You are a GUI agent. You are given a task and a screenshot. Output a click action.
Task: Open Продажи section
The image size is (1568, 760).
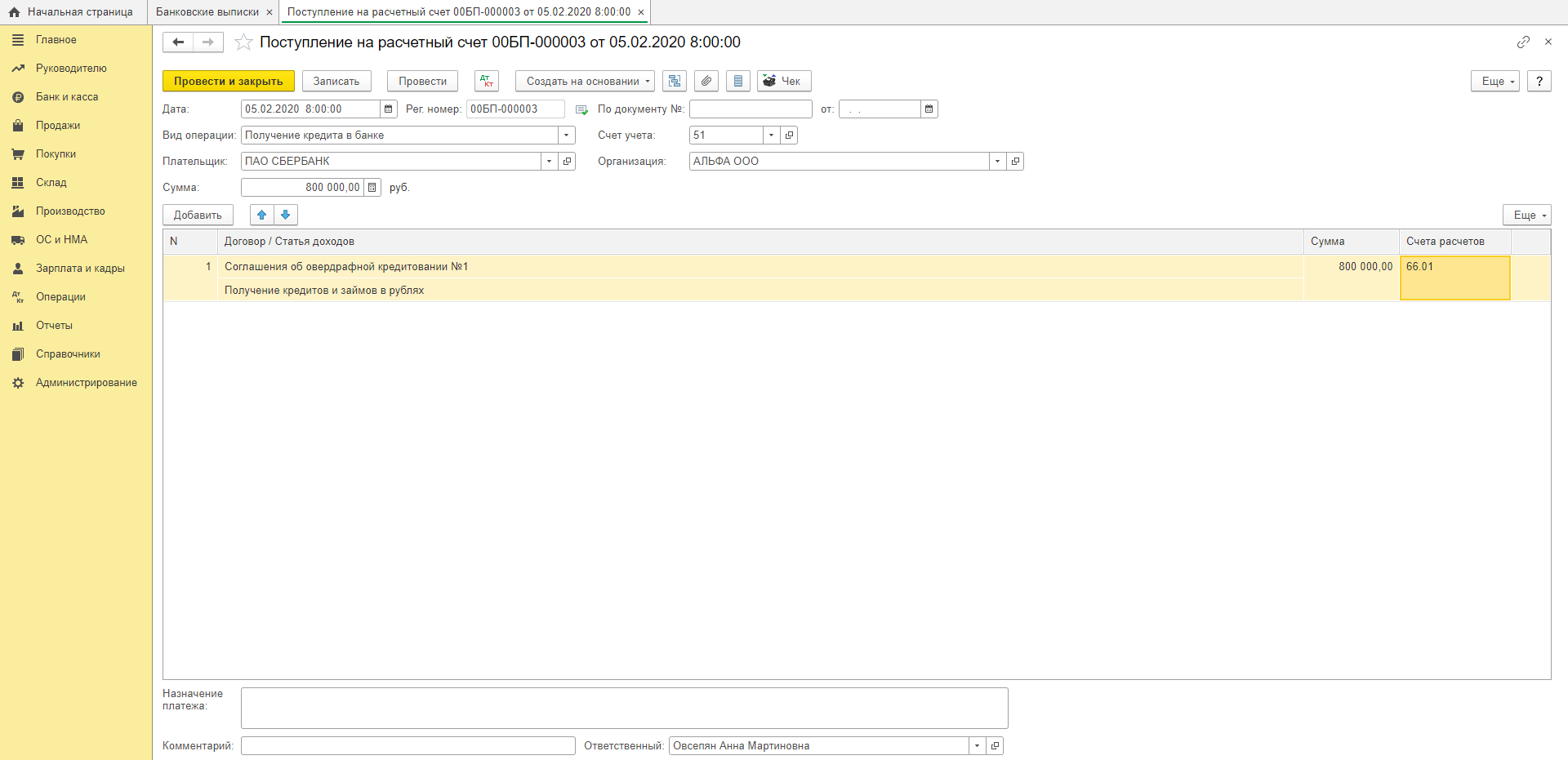point(58,125)
